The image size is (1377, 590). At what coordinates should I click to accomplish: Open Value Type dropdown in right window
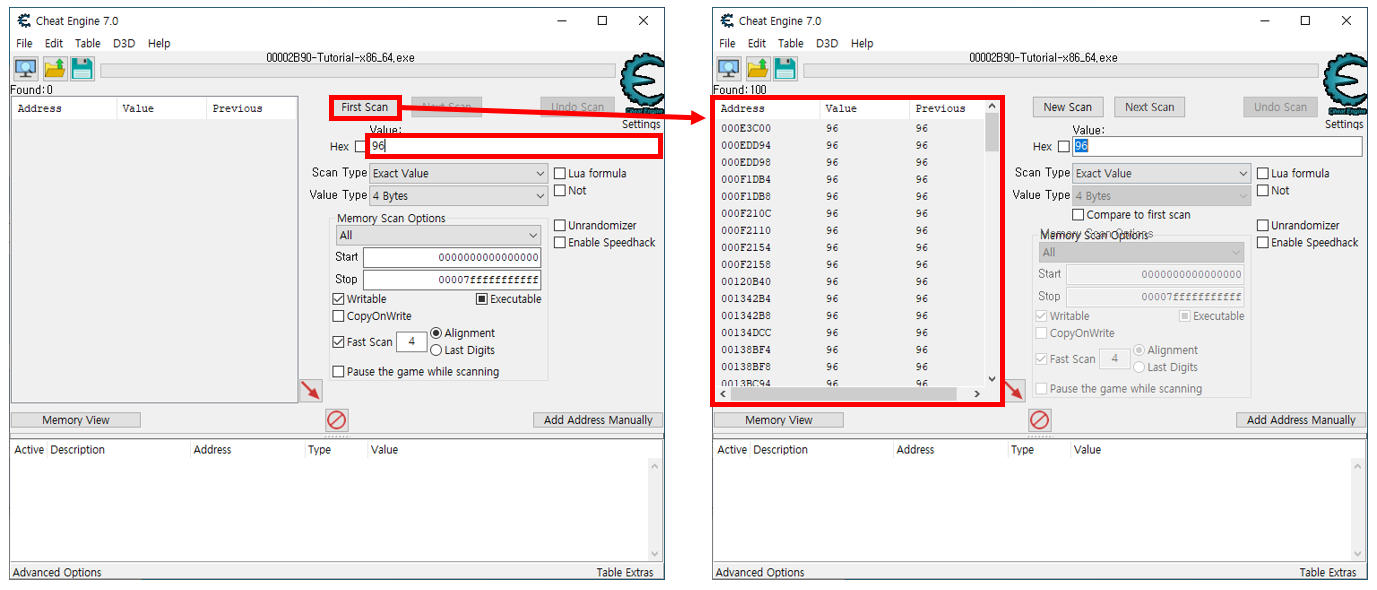pos(1161,196)
